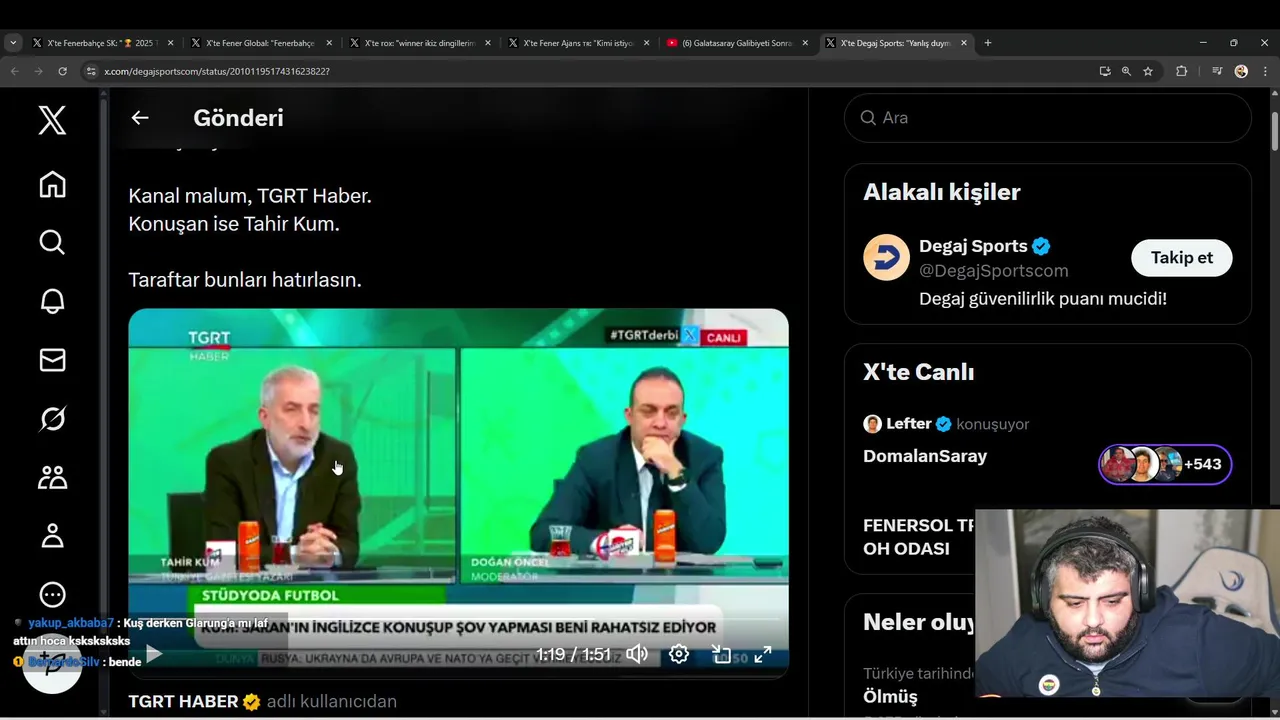Open a new browser tab
The image size is (1280, 720).
tap(988, 43)
